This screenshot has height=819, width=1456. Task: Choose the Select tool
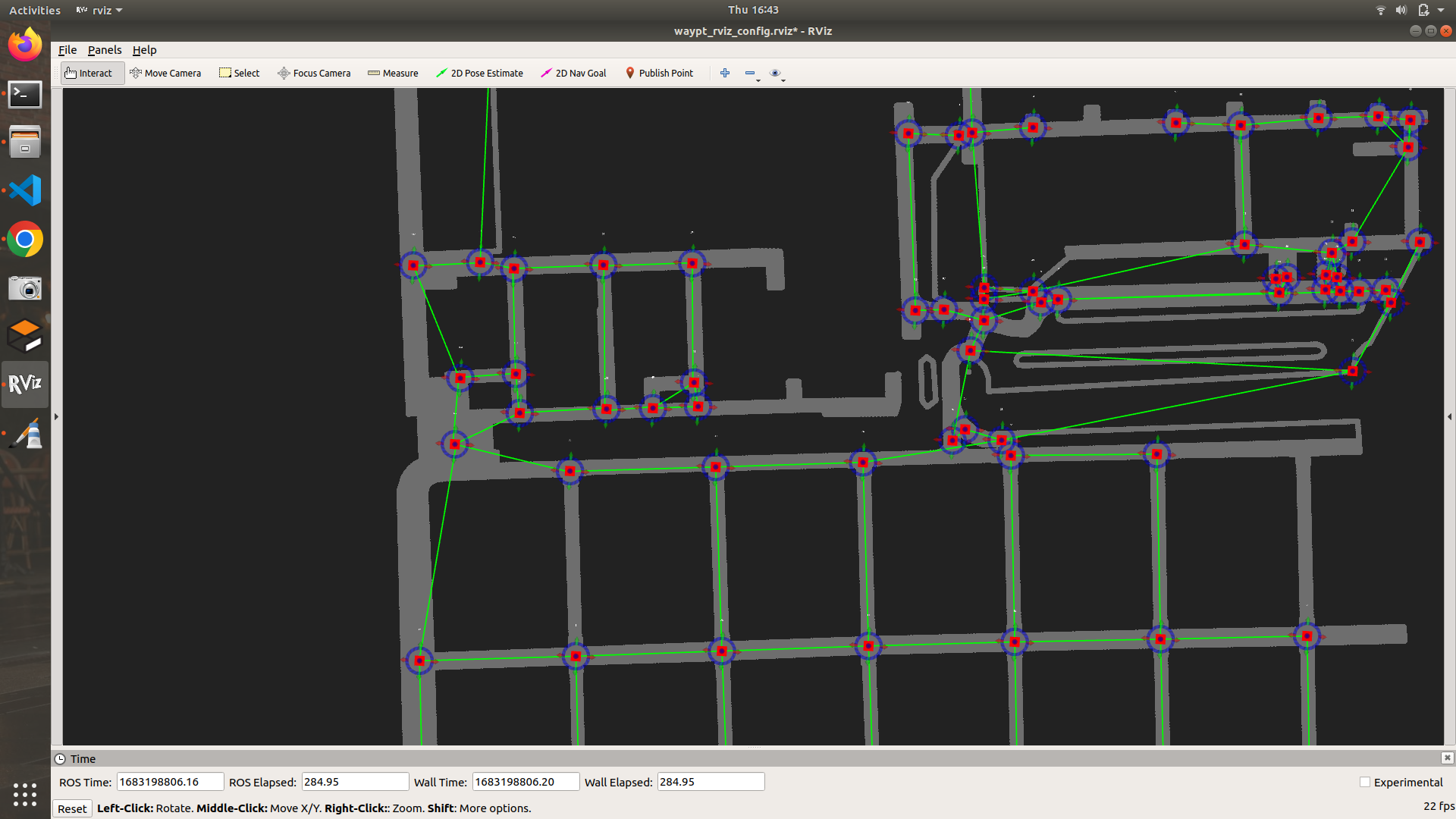tap(240, 73)
